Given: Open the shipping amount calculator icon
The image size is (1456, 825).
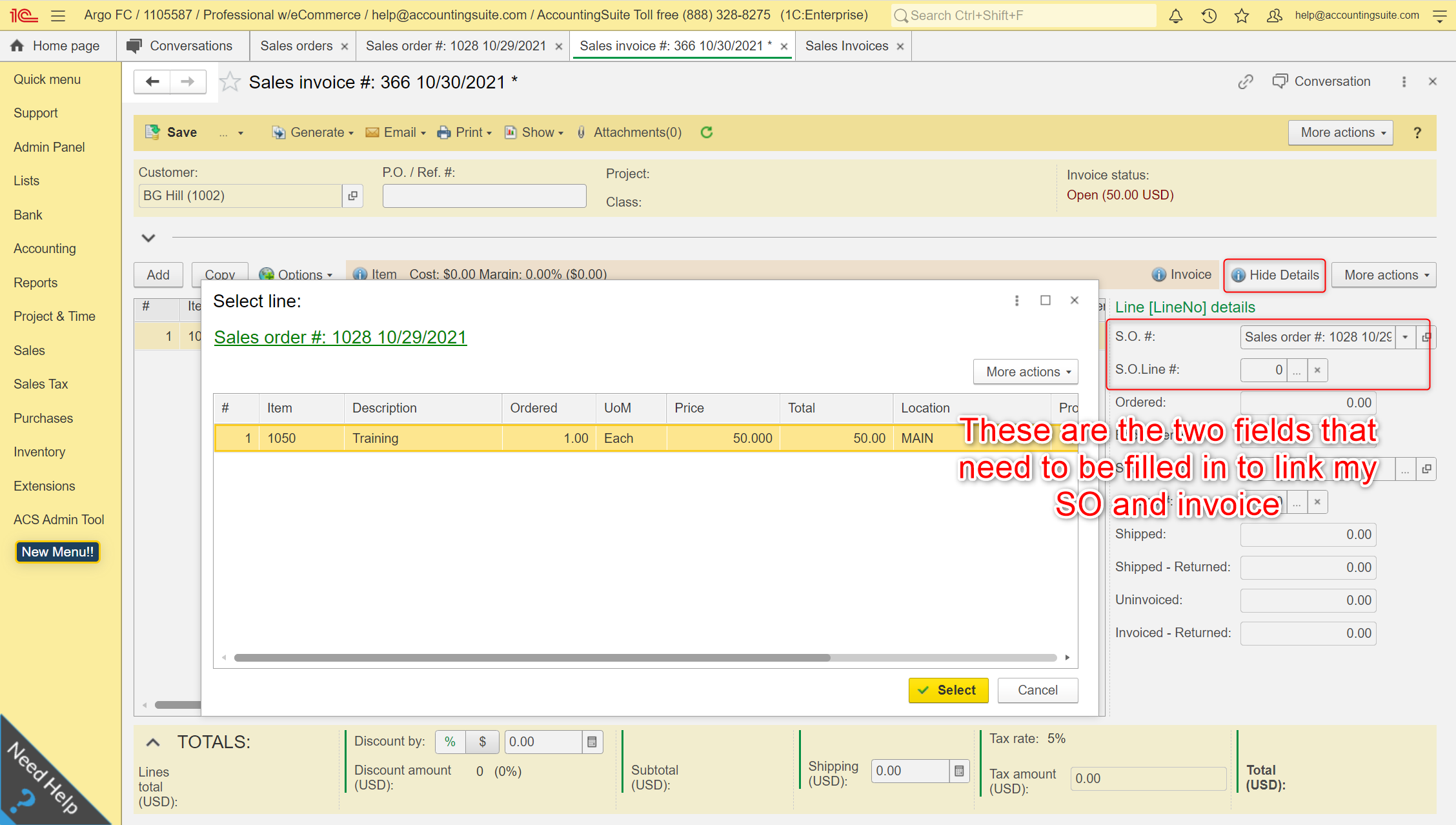Looking at the screenshot, I should 959,771.
